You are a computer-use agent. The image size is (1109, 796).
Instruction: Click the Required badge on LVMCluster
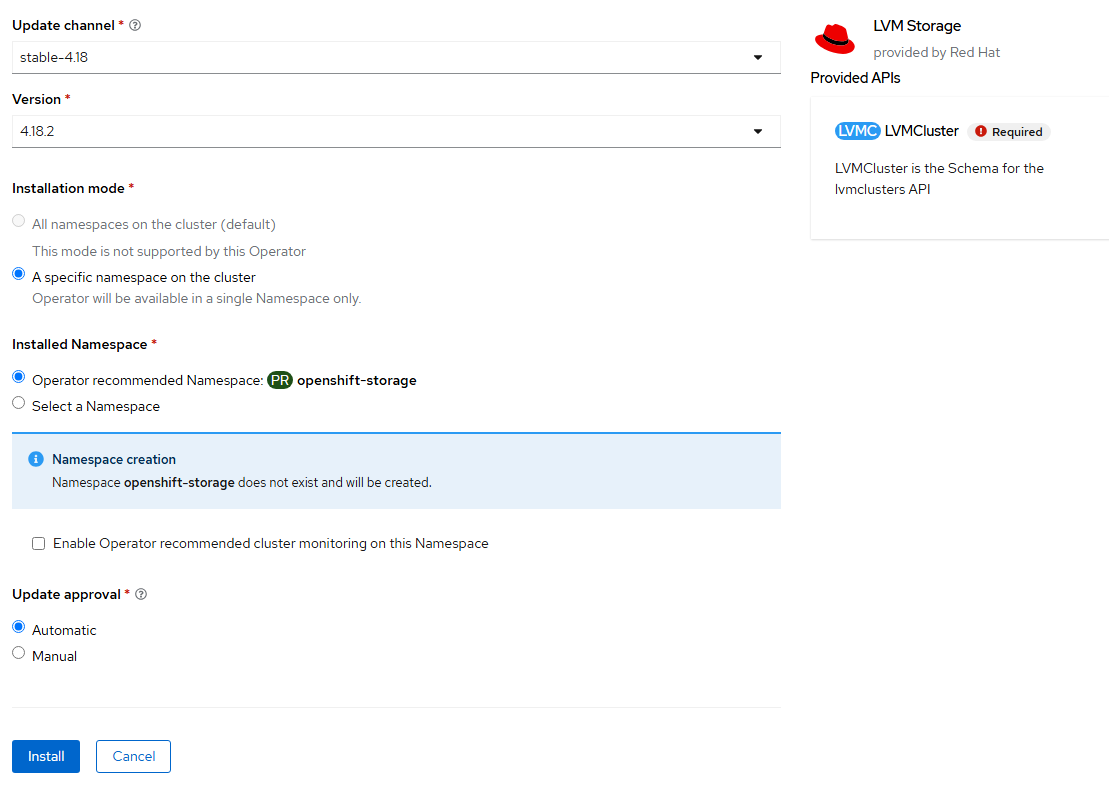tap(1008, 131)
